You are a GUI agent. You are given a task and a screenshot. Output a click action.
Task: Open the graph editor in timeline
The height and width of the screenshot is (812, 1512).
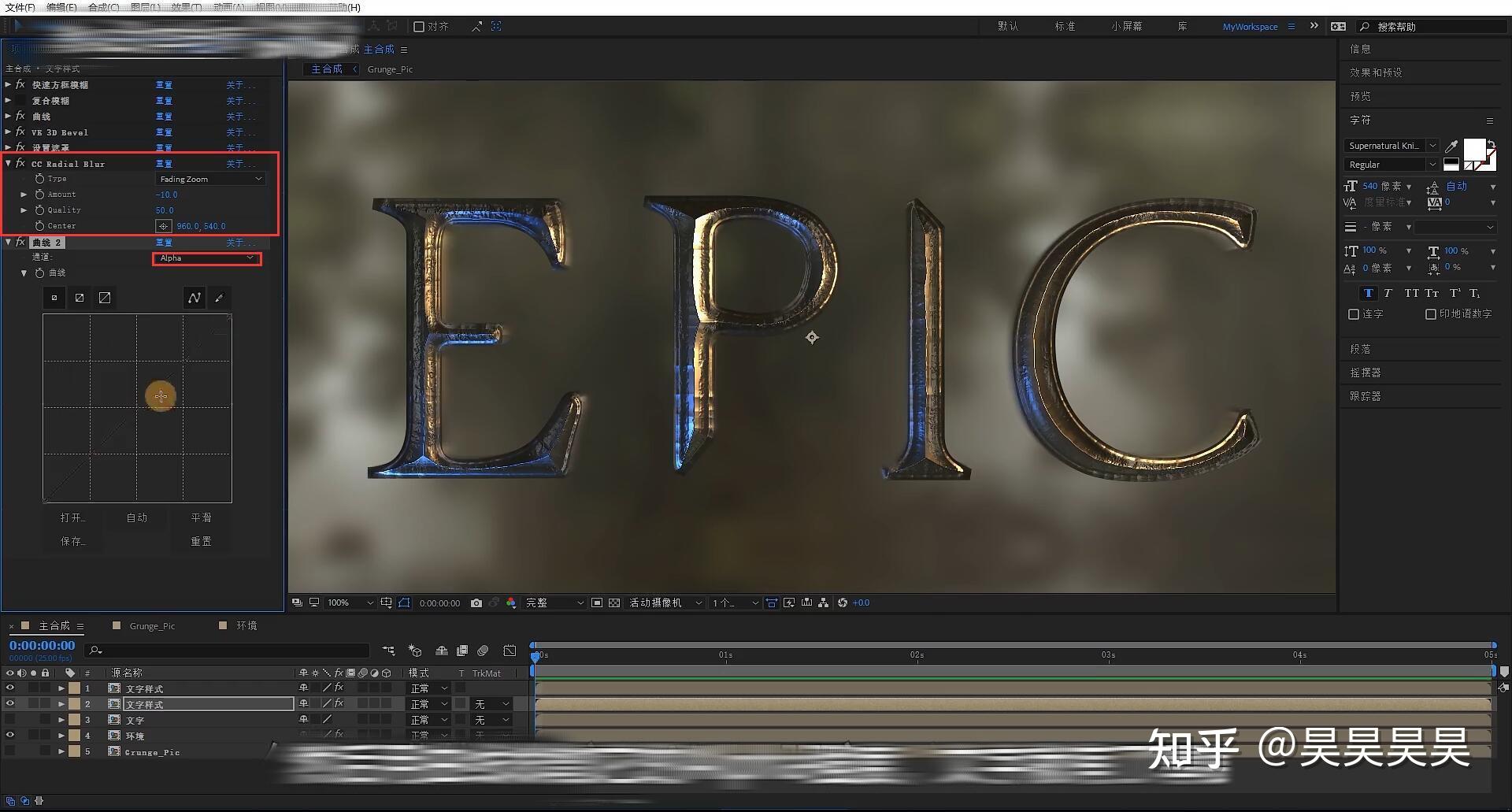(x=510, y=651)
